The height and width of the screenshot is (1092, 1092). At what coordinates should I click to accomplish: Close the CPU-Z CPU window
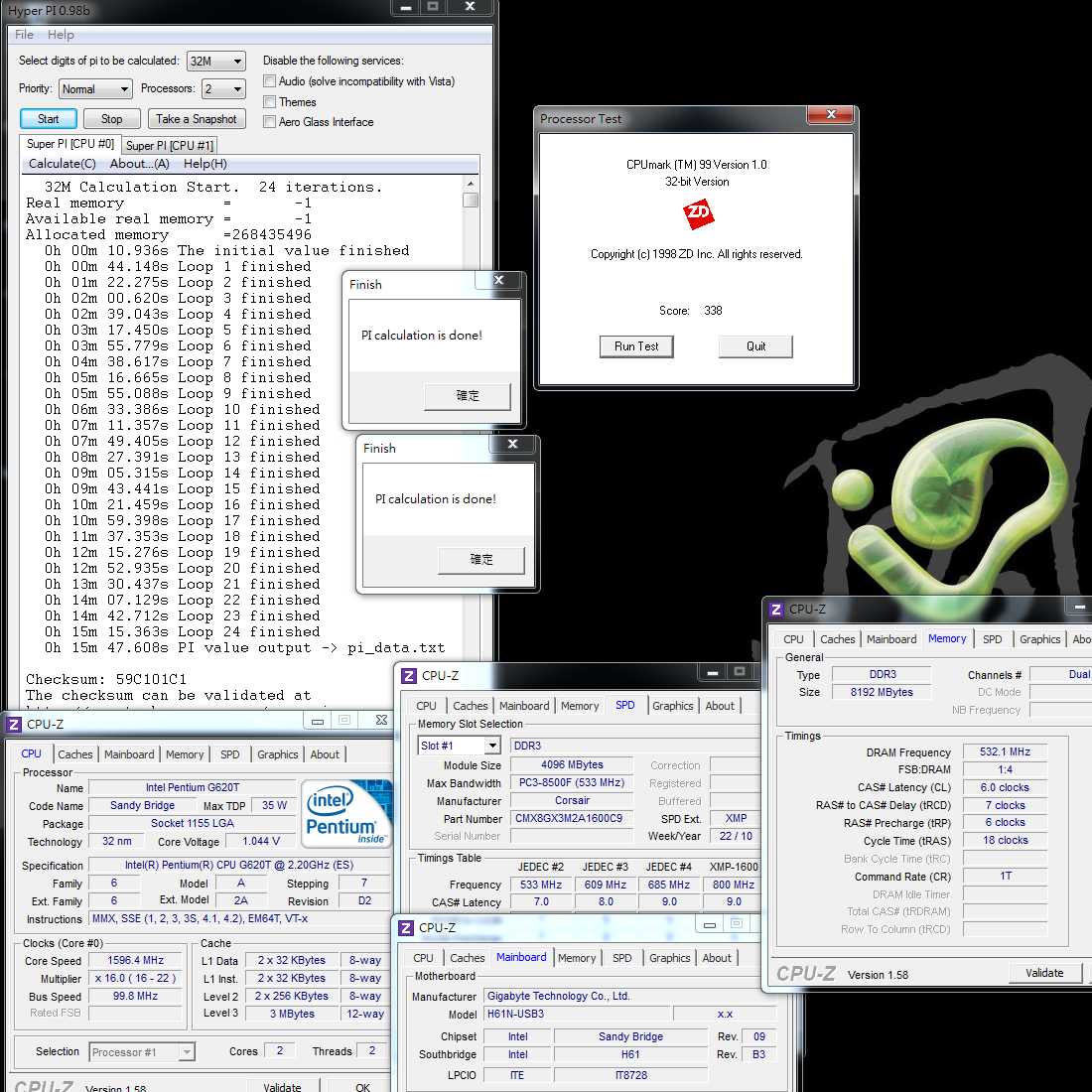pos(381,721)
